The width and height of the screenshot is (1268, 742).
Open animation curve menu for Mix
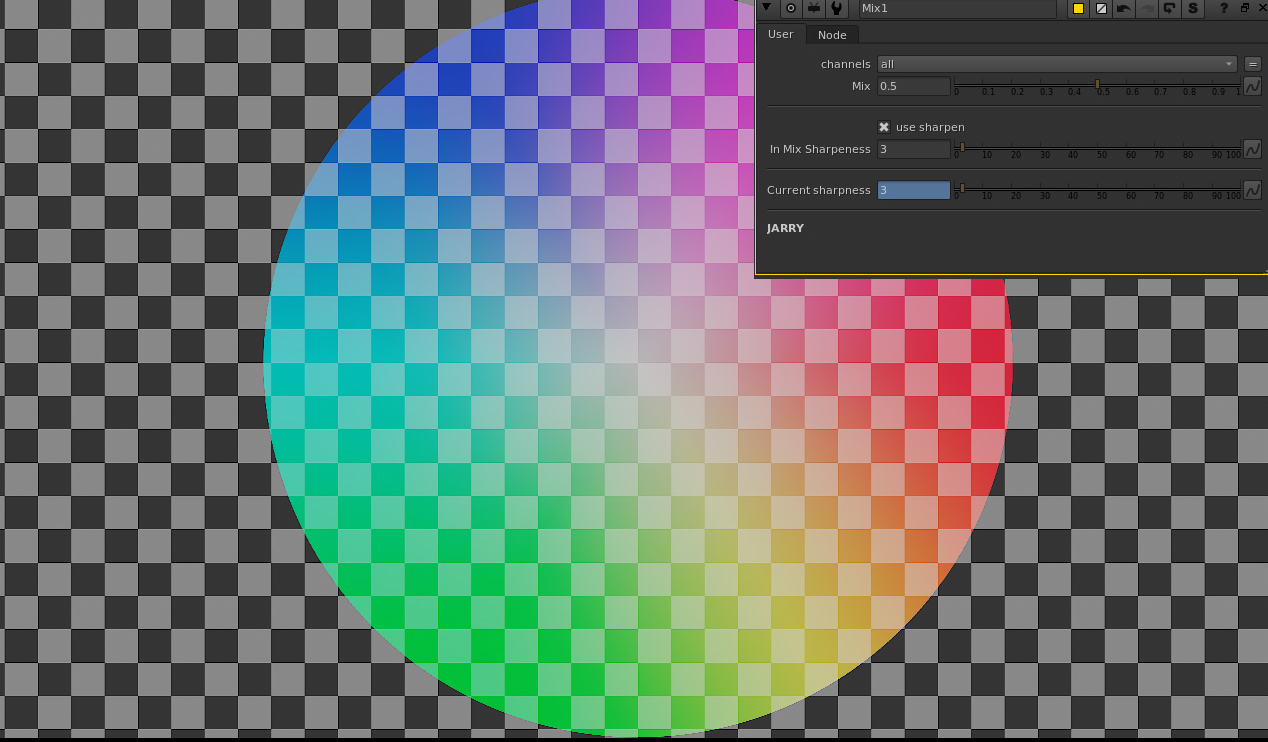pos(1252,87)
